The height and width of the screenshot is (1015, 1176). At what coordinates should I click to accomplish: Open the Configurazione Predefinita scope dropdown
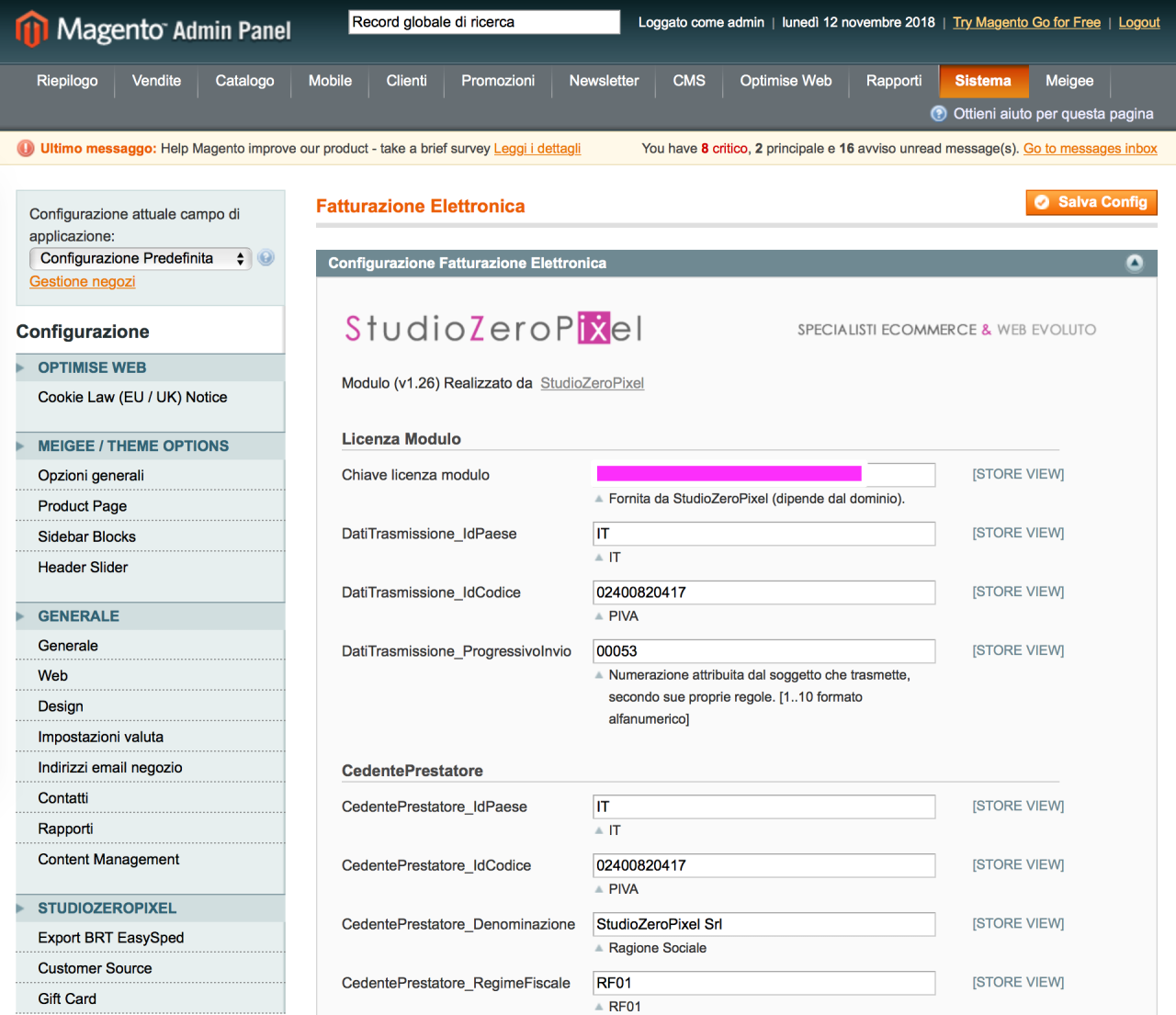pyautogui.click(x=141, y=258)
